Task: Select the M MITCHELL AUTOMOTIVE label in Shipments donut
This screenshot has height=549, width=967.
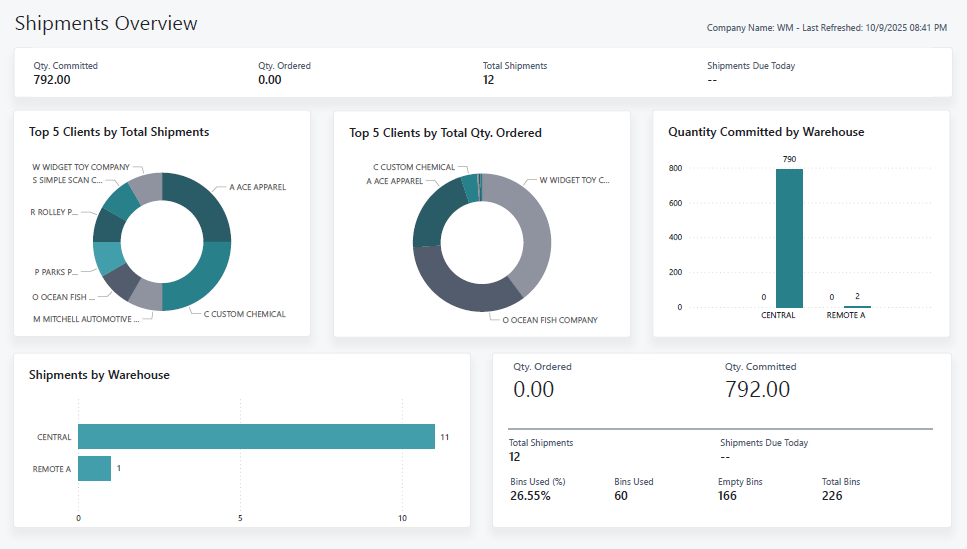Action: pos(85,319)
